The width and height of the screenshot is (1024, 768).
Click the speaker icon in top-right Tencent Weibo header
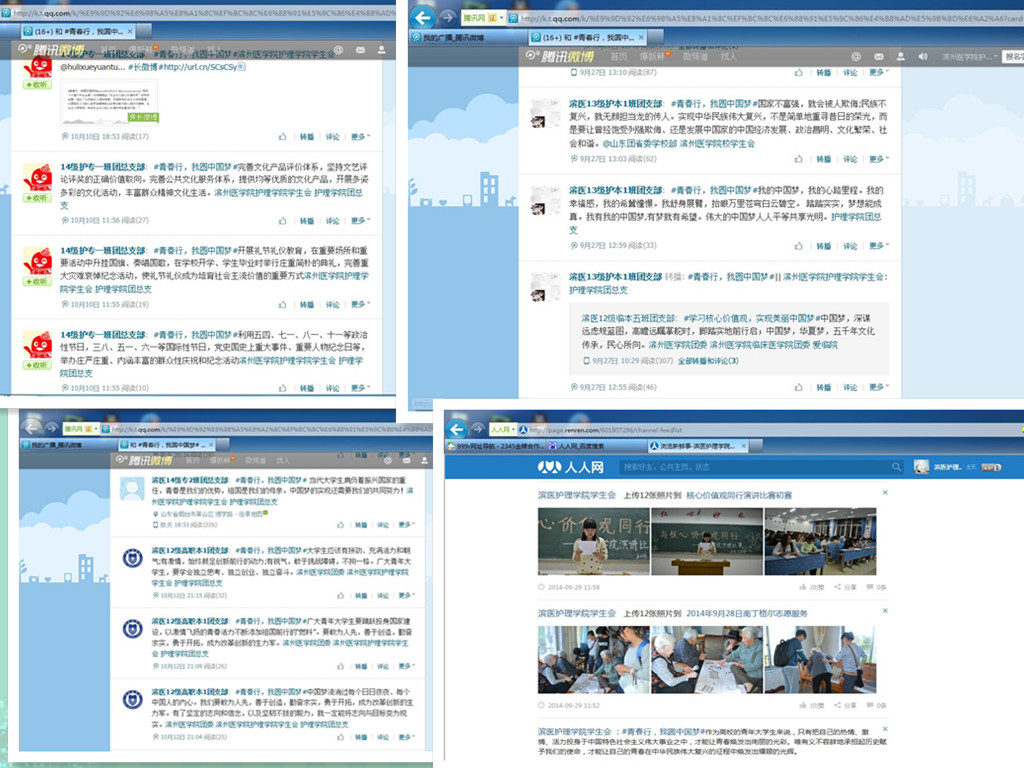click(923, 56)
